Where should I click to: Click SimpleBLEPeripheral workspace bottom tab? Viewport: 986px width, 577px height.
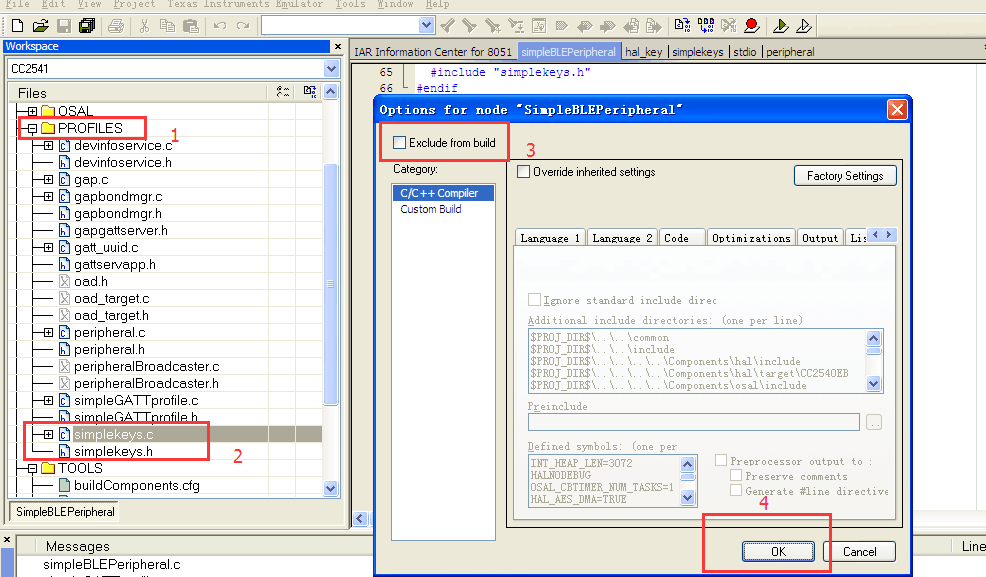pyautogui.click(x=65, y=512)
